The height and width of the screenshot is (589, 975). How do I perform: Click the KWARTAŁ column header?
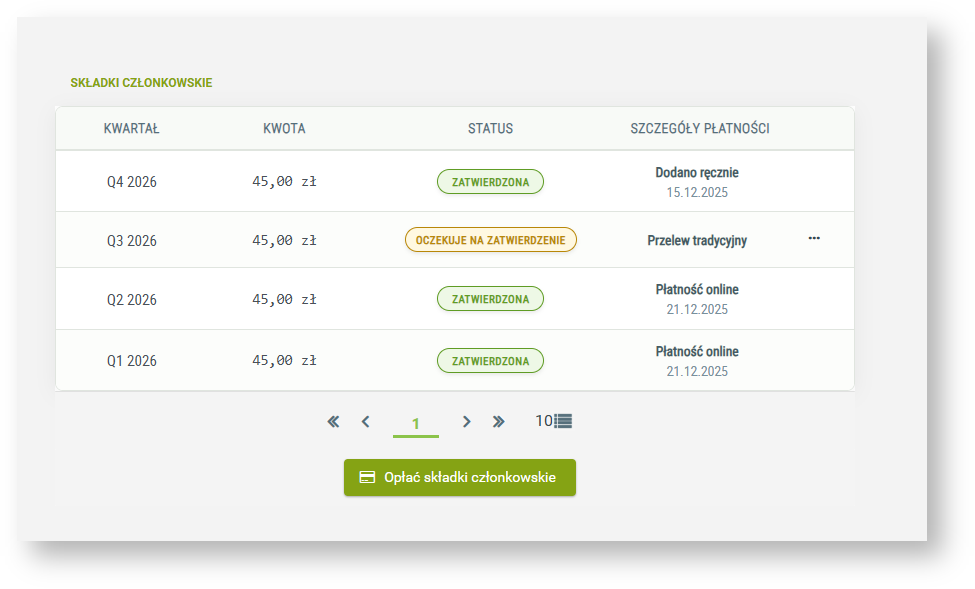pos(132,129)
